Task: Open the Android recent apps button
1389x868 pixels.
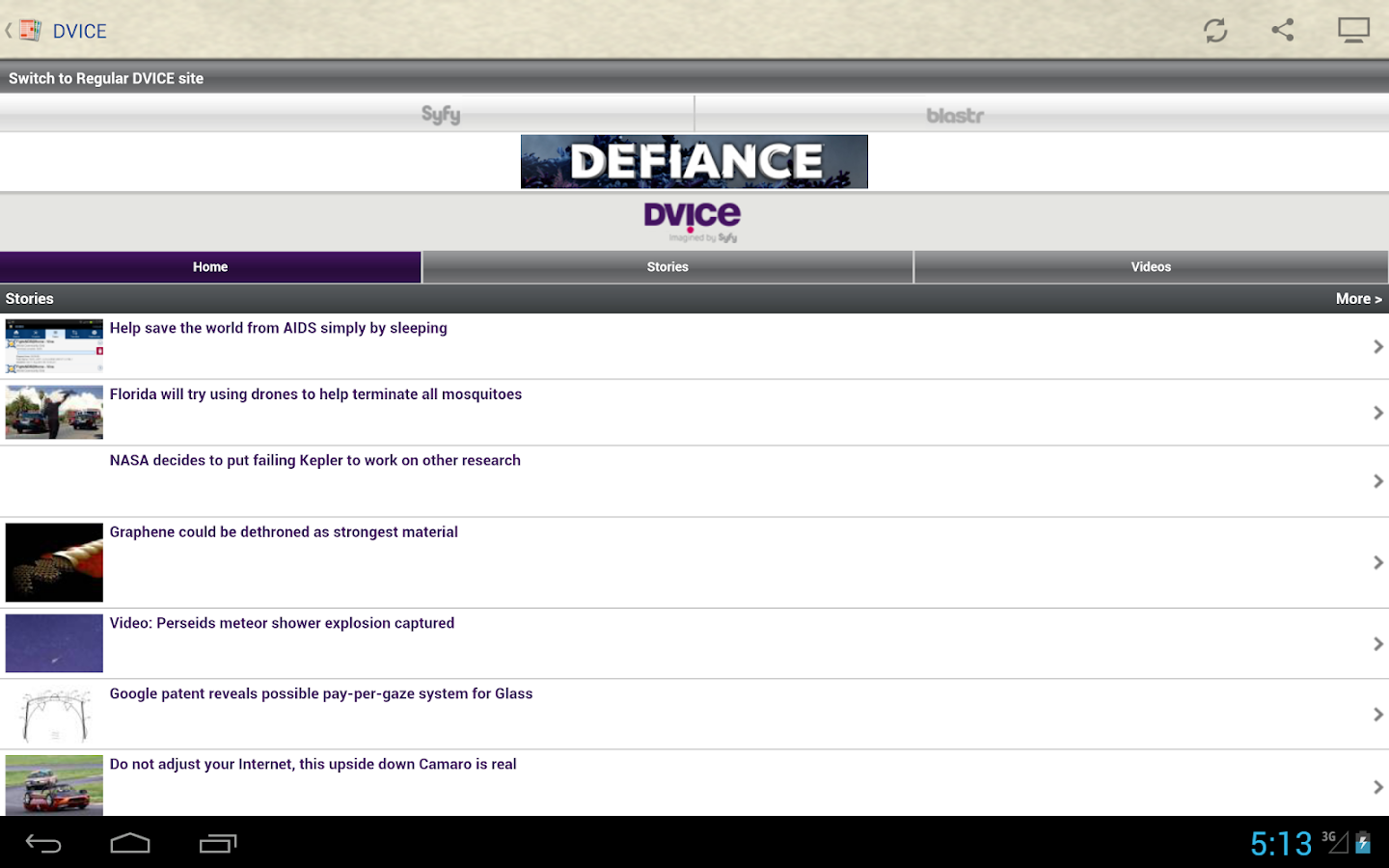Action: point(218,844)
